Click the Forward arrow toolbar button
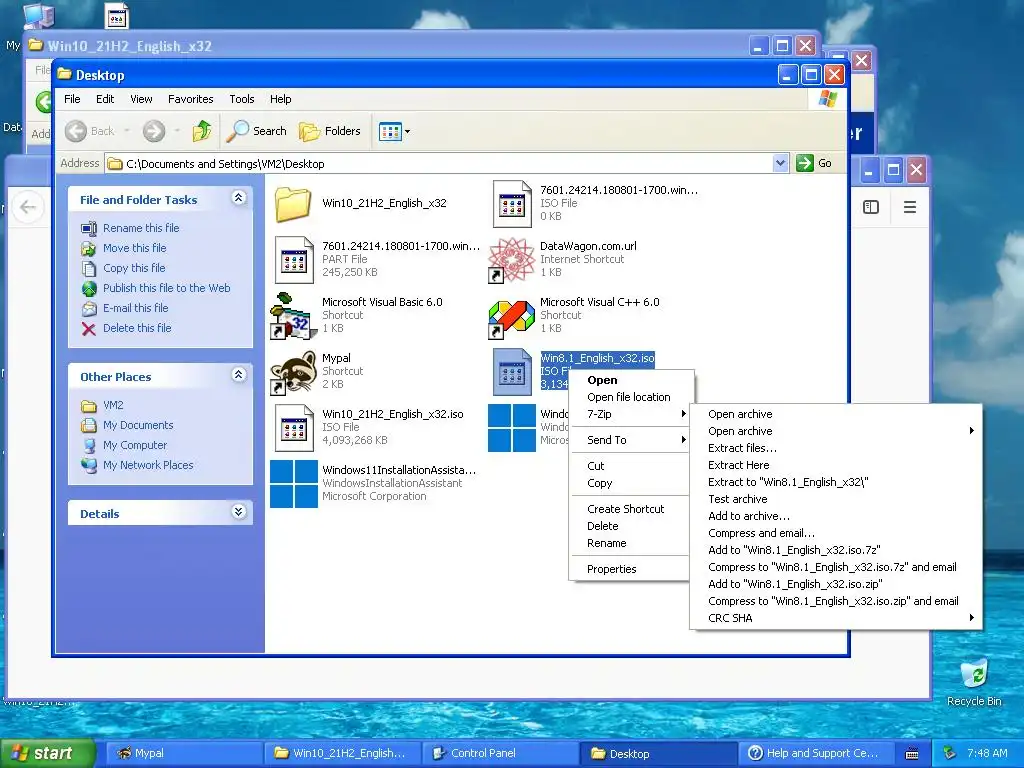 click(154, 131)
